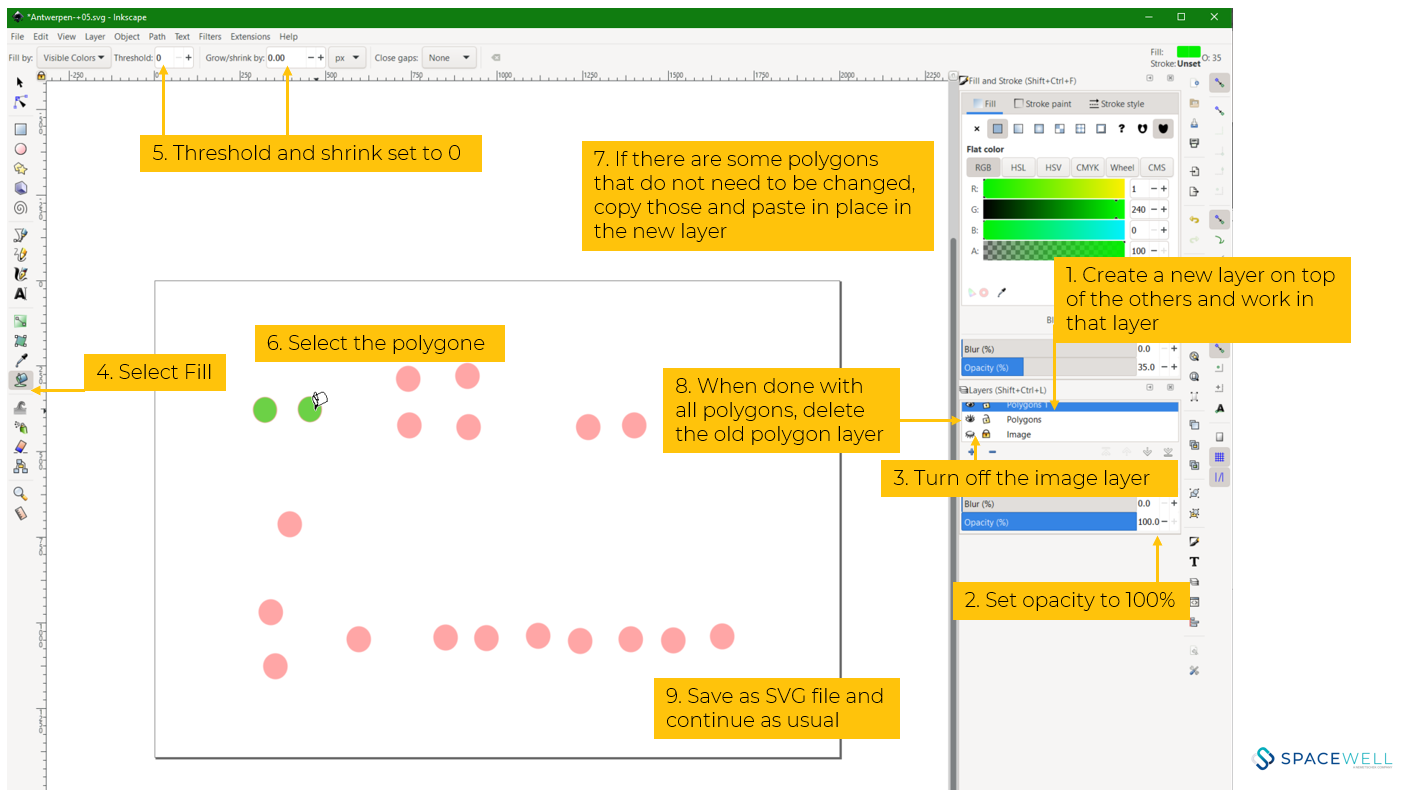Select the Measure tool
This screenshot has width=1405, height=790.
click(20, 513)
